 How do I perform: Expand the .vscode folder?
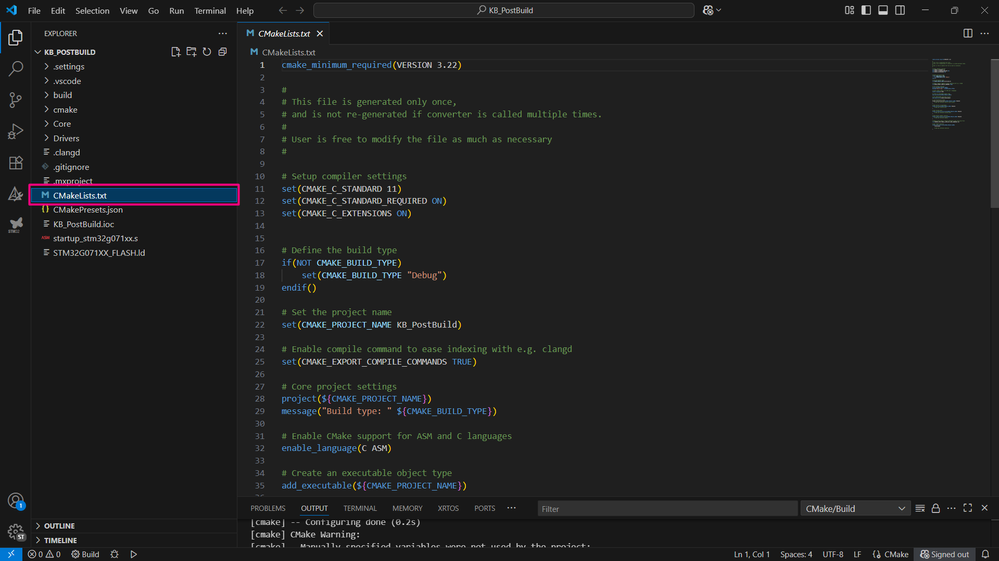(x=134, y=81)
